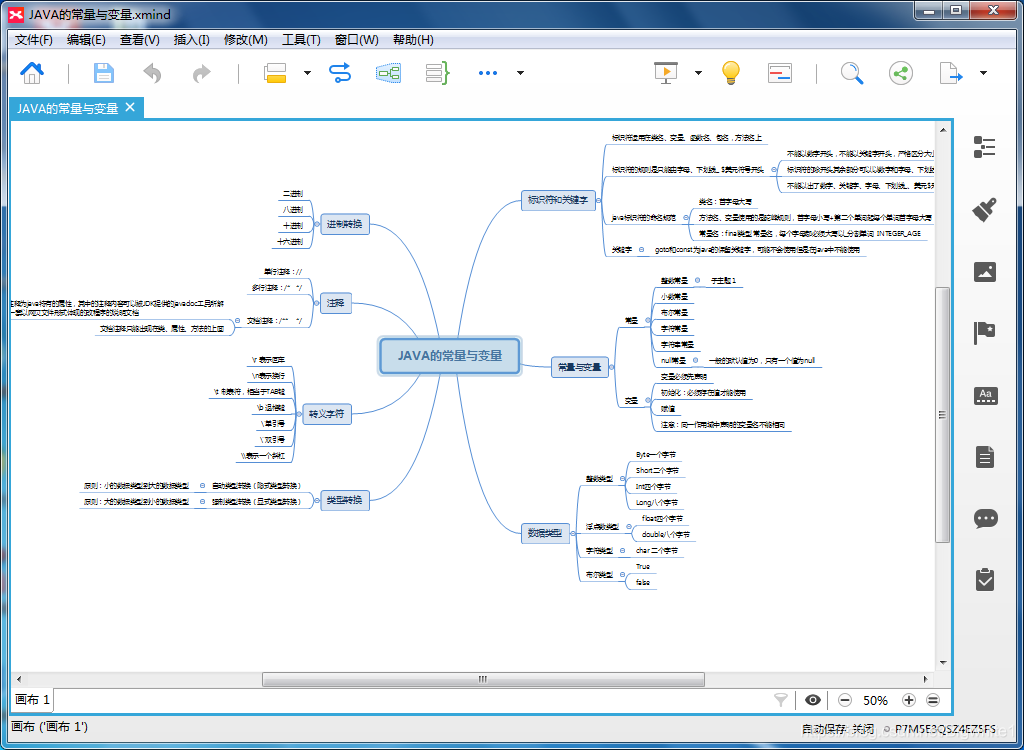The height and width of the screenshot is (750, 1024).
Task: Open the Notes document panel
Action: click(x=985, y=457)
